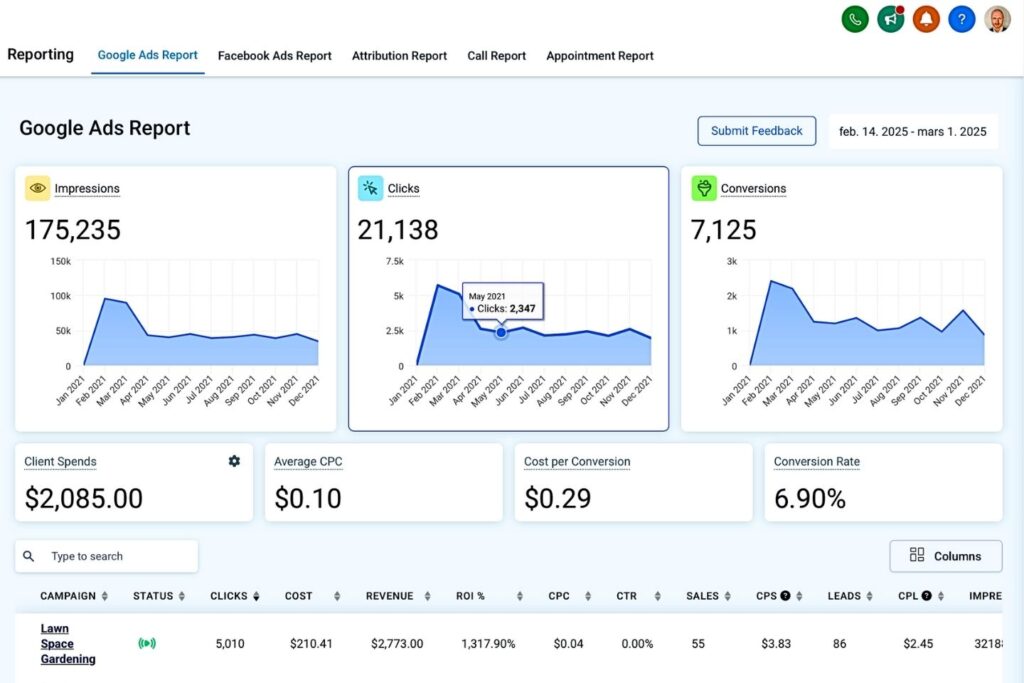The width and height of the screenshot is (1024, 683).
Task: Open the Columns picker
Action: 945,556
